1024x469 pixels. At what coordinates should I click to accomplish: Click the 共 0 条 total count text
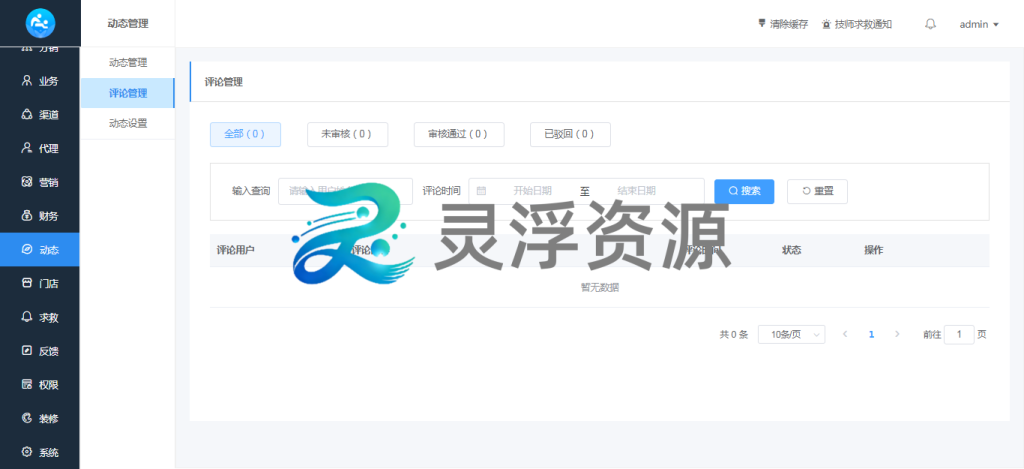pos(733,334)
